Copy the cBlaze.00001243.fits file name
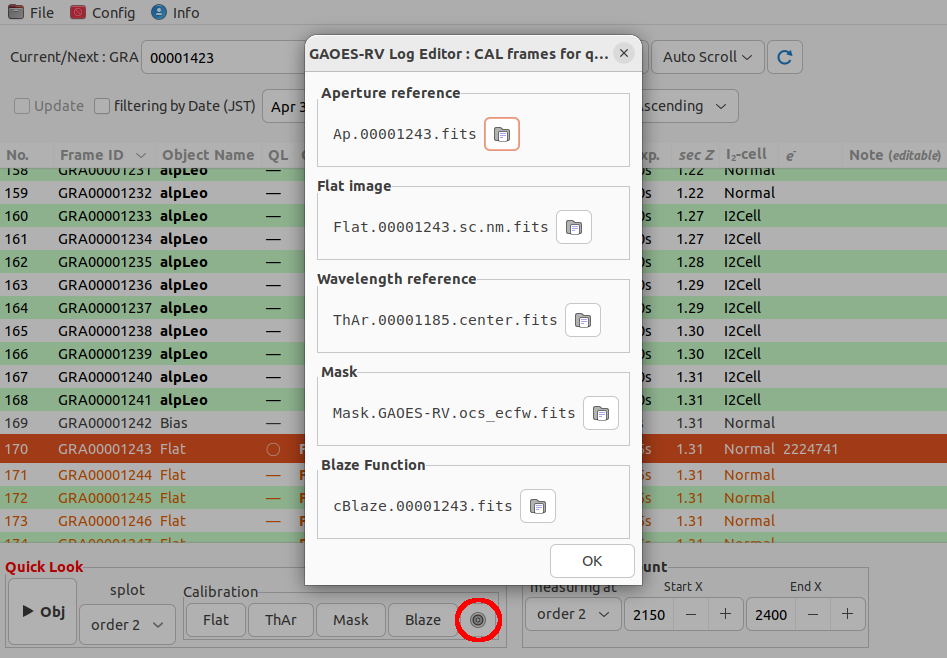 [538, 506]
